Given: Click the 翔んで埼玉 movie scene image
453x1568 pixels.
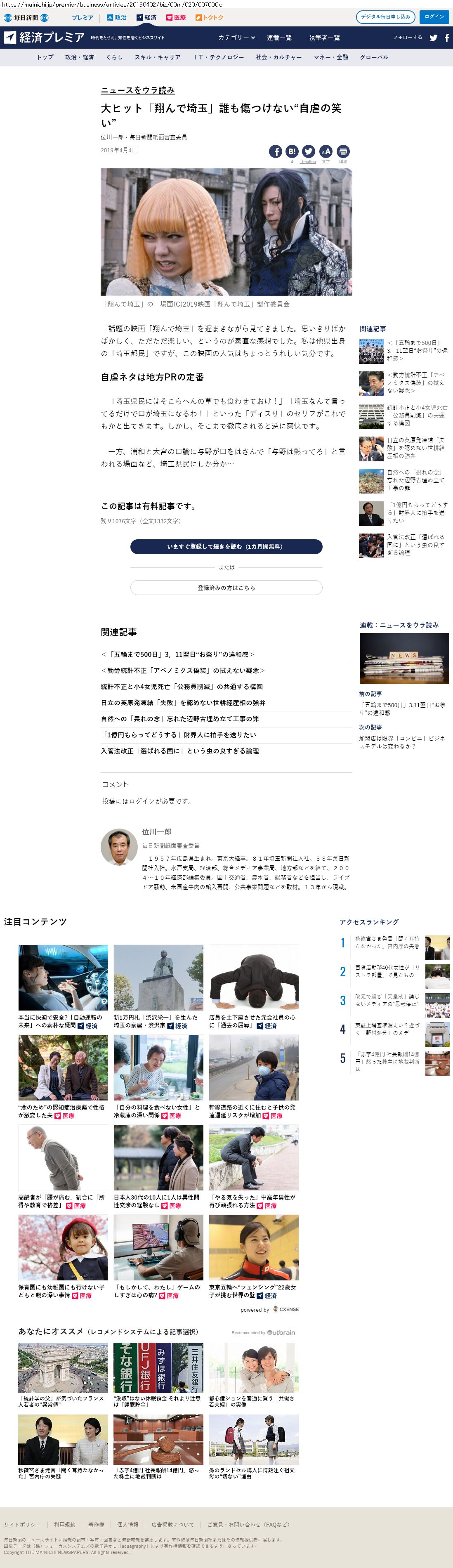Looking at the screenshot, I should (x=226, y=232).
